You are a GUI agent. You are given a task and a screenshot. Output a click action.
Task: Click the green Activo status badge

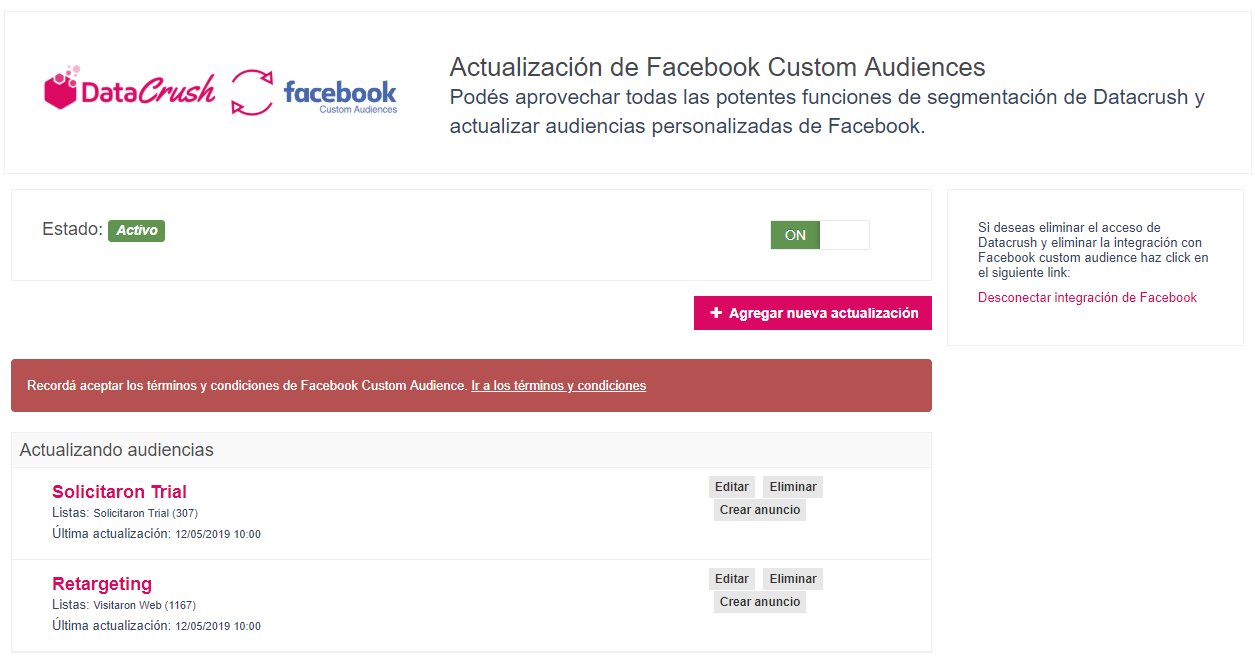tap(136, 230)
